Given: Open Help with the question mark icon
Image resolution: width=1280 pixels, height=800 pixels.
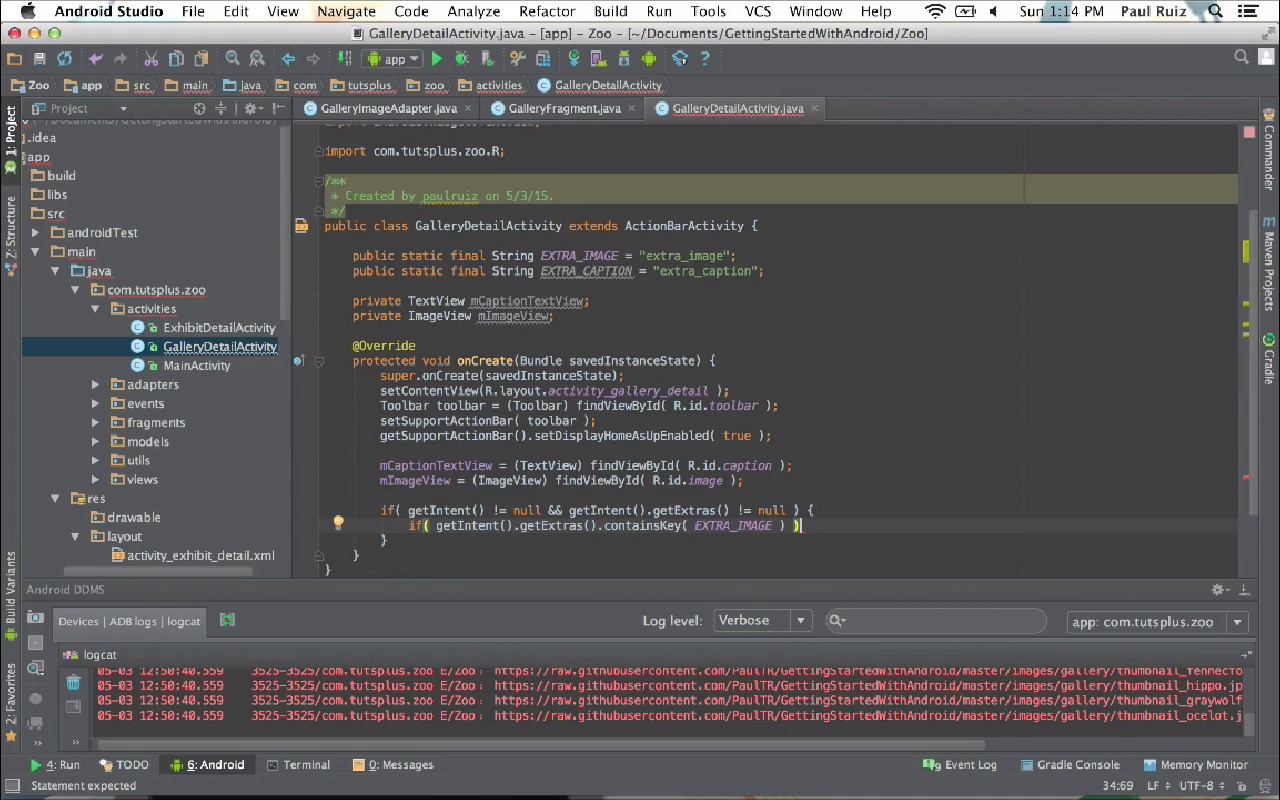Looking at the screenshot, I should pyautogui.click(x=705, y=59).
